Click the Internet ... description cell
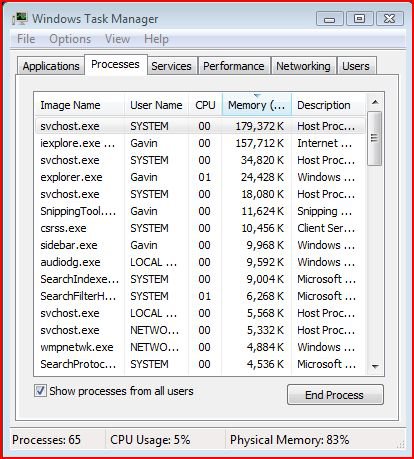Viewport: 414px width, 459px height. click(x=325, y=143)
